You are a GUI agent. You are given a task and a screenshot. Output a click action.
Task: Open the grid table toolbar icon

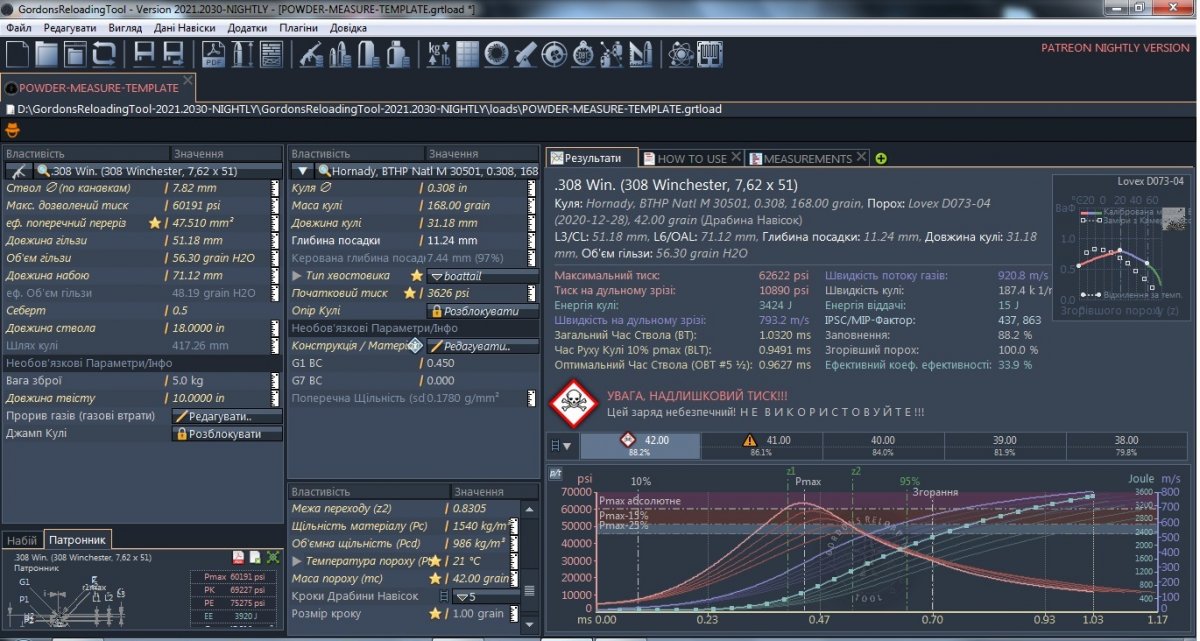tap(467, 53)
